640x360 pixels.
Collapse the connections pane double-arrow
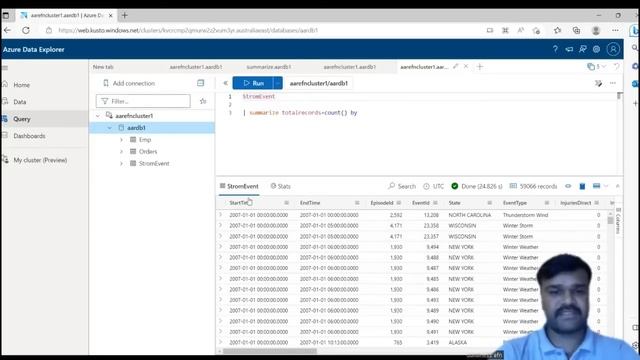(x=225, y=83)
